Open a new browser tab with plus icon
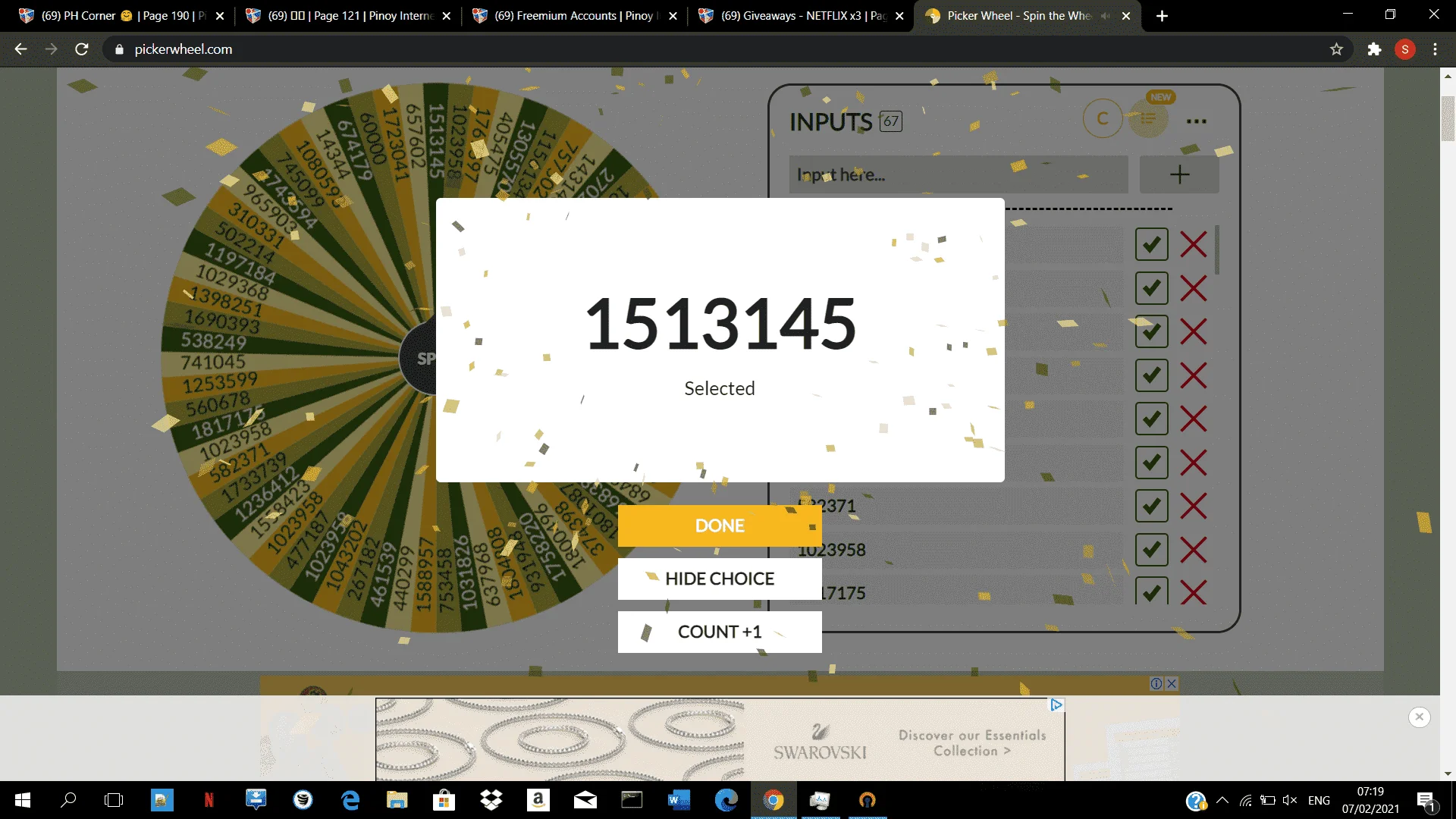The width and height of the screenshot is (1456, 819). [1162, 16]
